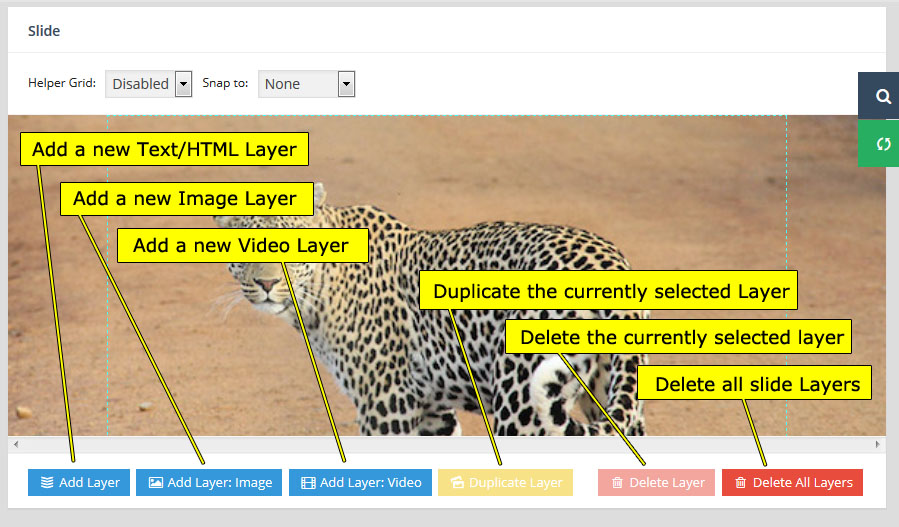The height and width of the screenshot is (527, 899).
Task: Click the 'Duplicate the currently selected Layer' callout
Action: pos(610,293)
